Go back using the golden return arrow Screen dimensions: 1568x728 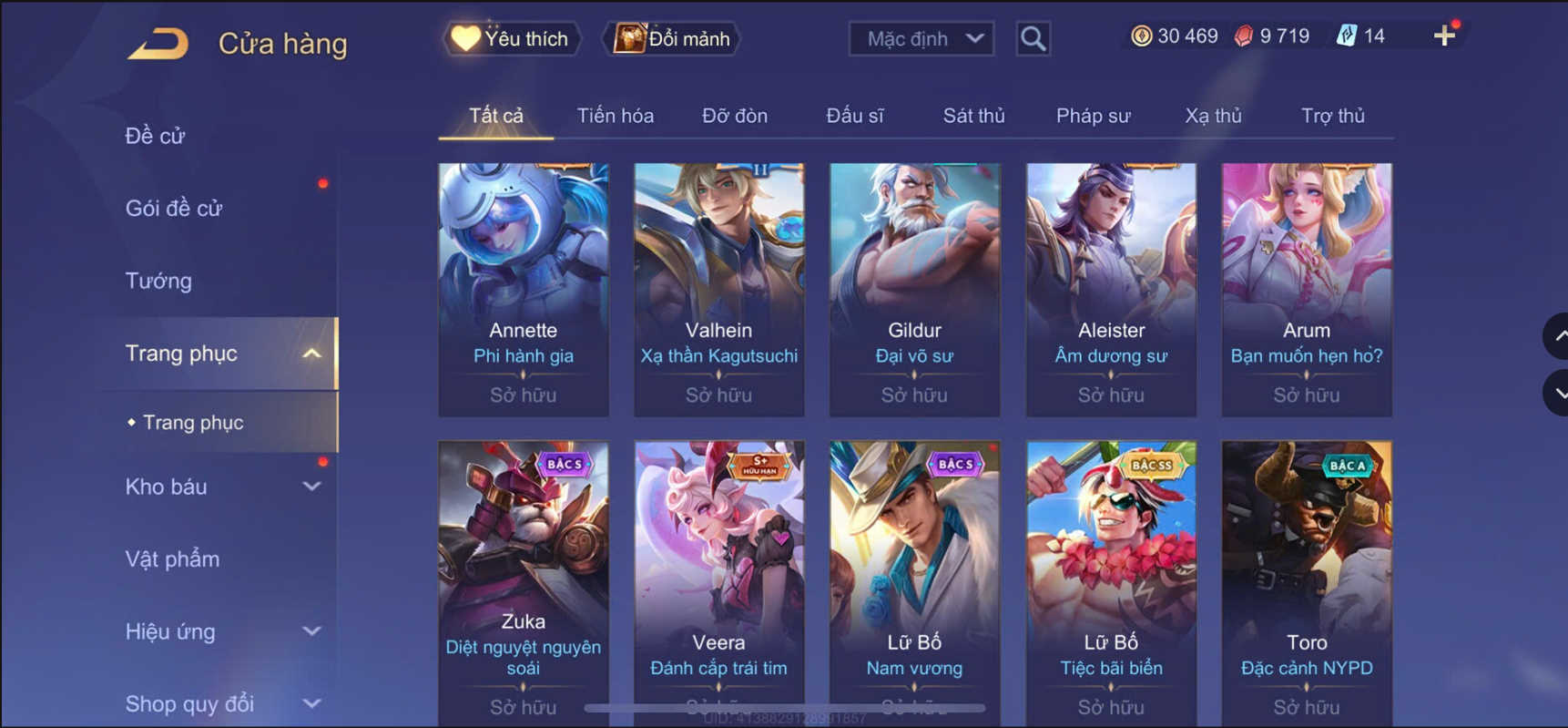pos(158,43)
